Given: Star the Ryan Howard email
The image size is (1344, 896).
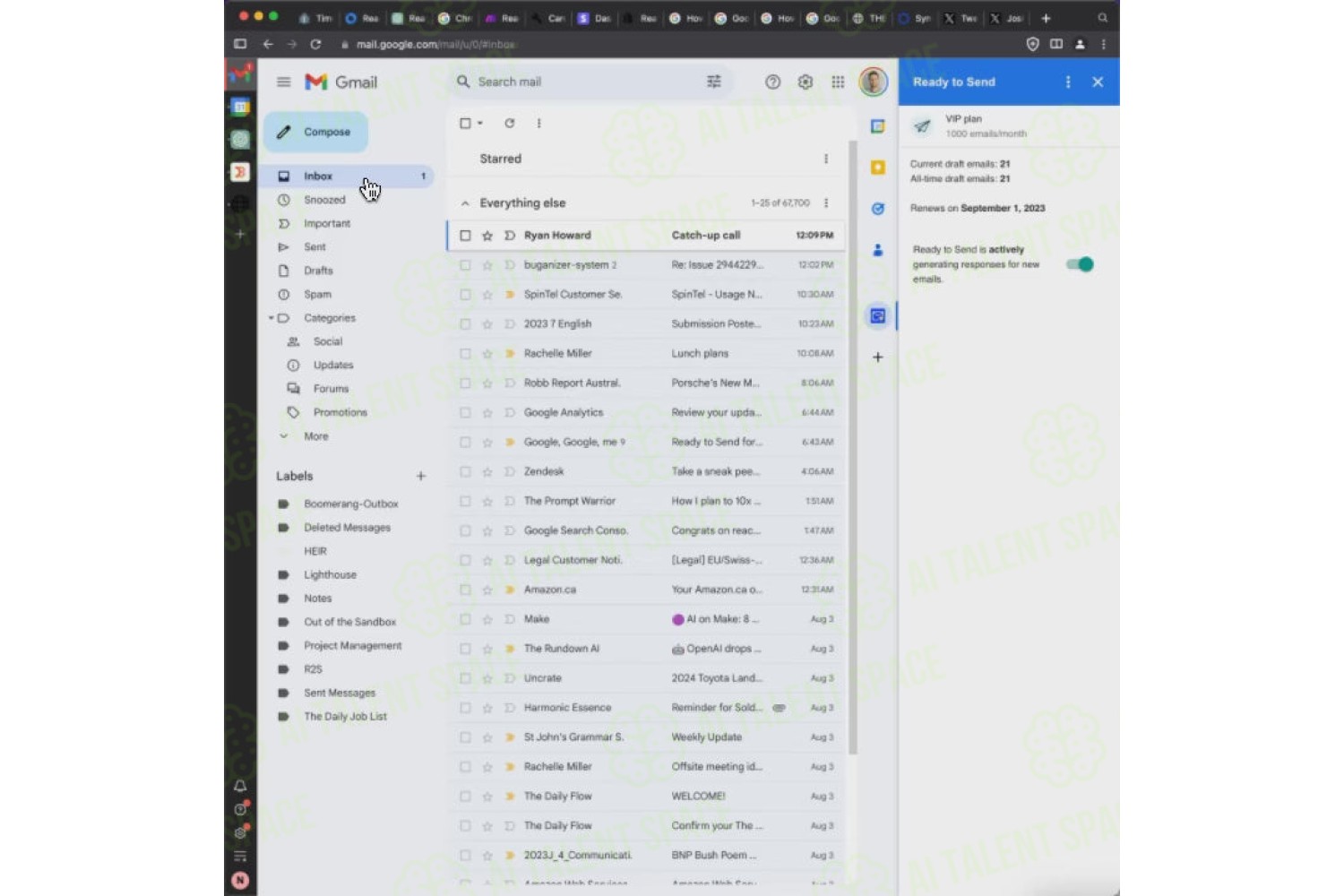Looking at the screenshot, I should (487, 236).
